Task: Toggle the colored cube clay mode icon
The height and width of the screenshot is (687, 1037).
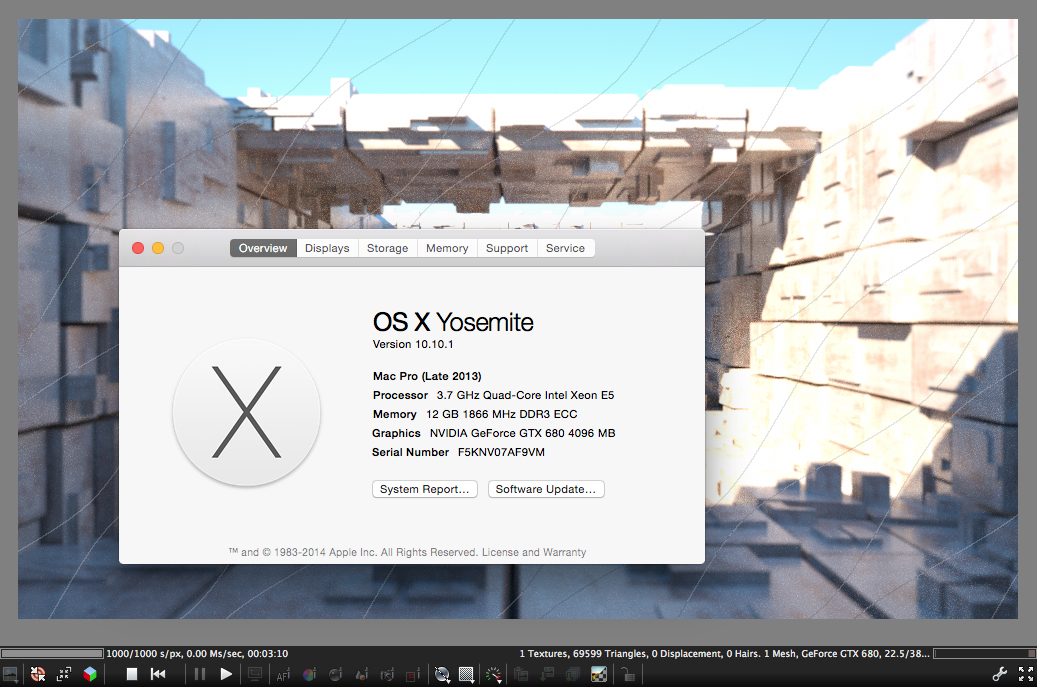Action: pos(90,674)
